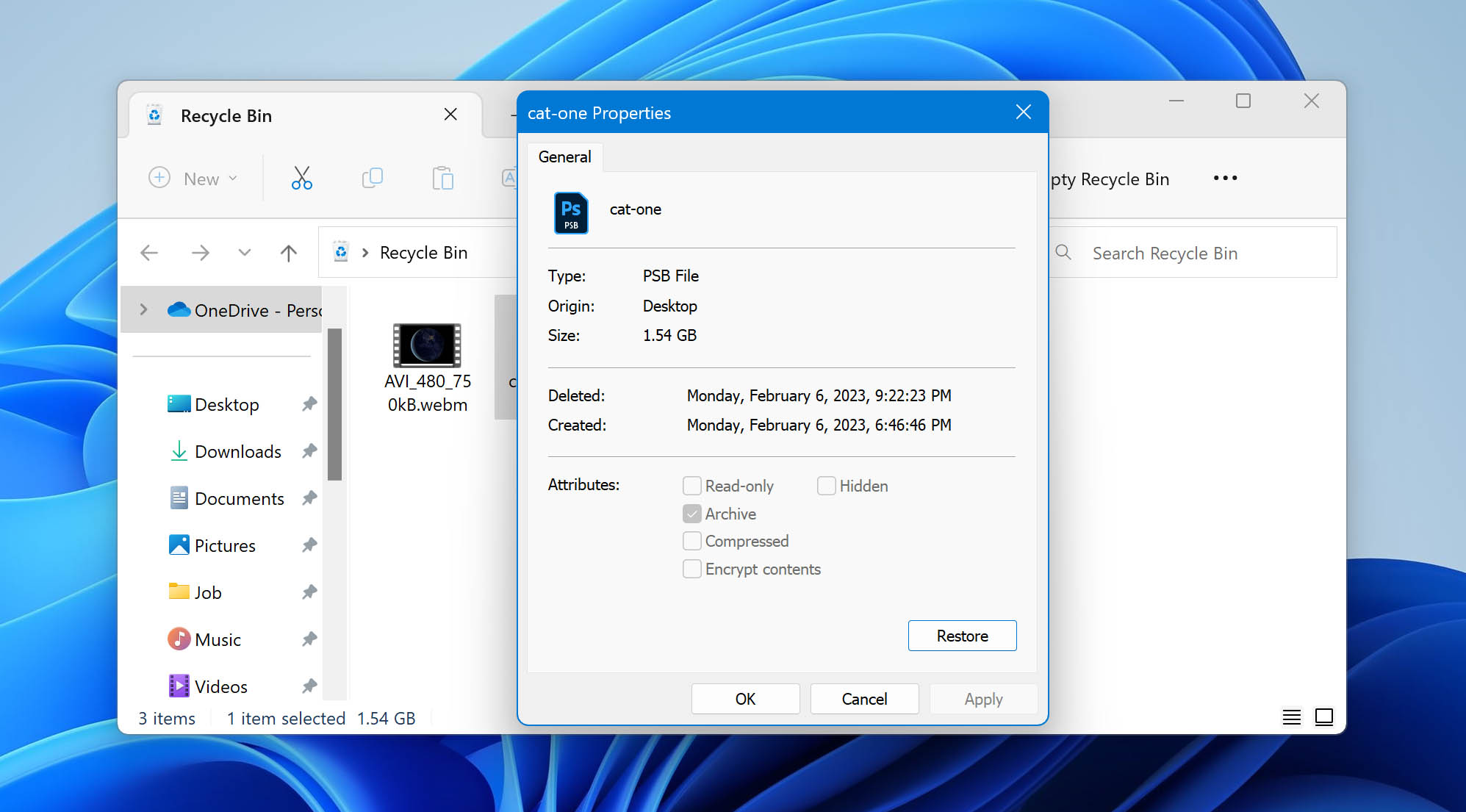This screenshot has width=1466, height=812.
Task: Expand the sort/view options chevron
Action: coord(243,252)
